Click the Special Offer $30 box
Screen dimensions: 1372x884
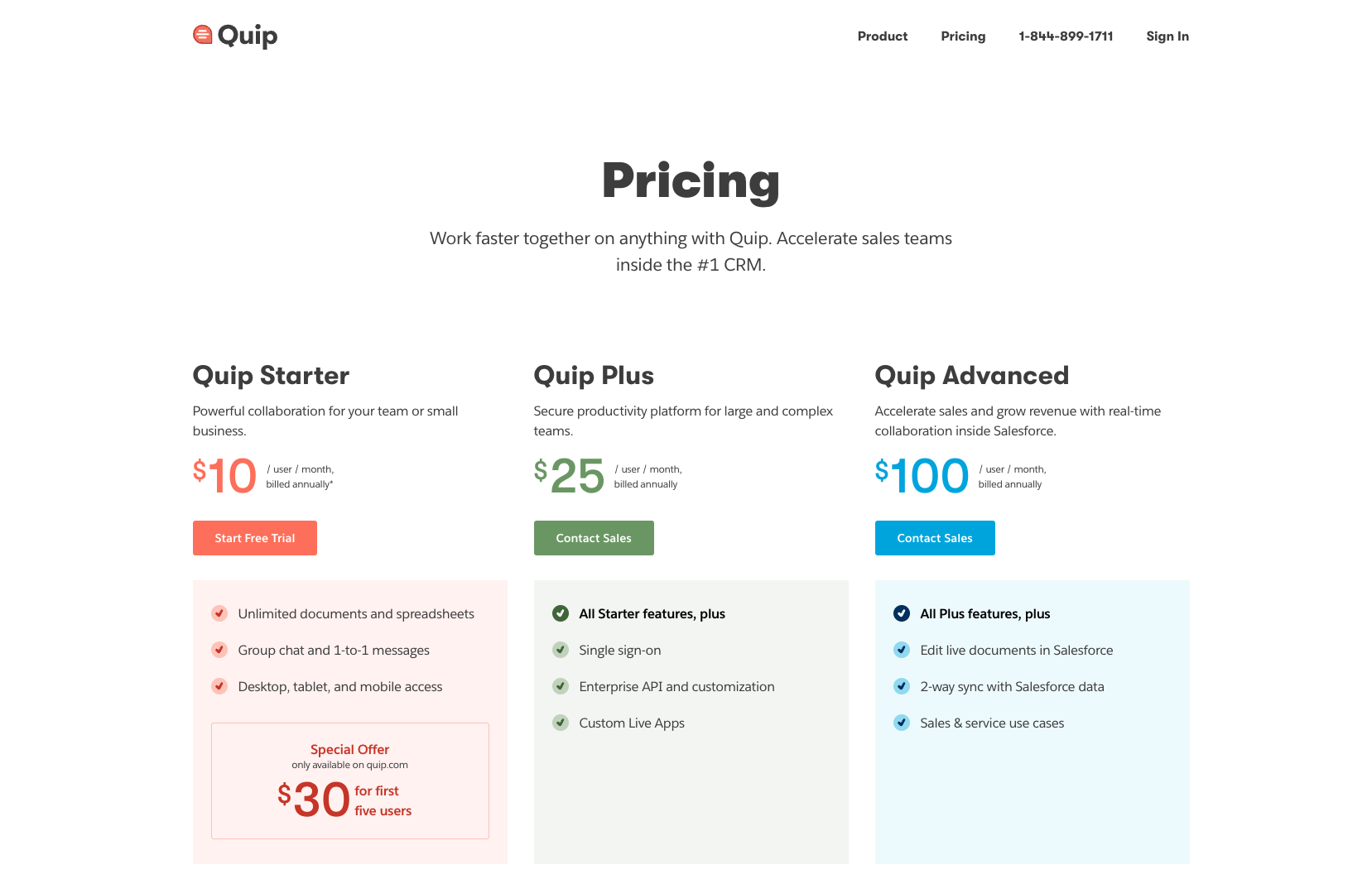click(350, 781)
